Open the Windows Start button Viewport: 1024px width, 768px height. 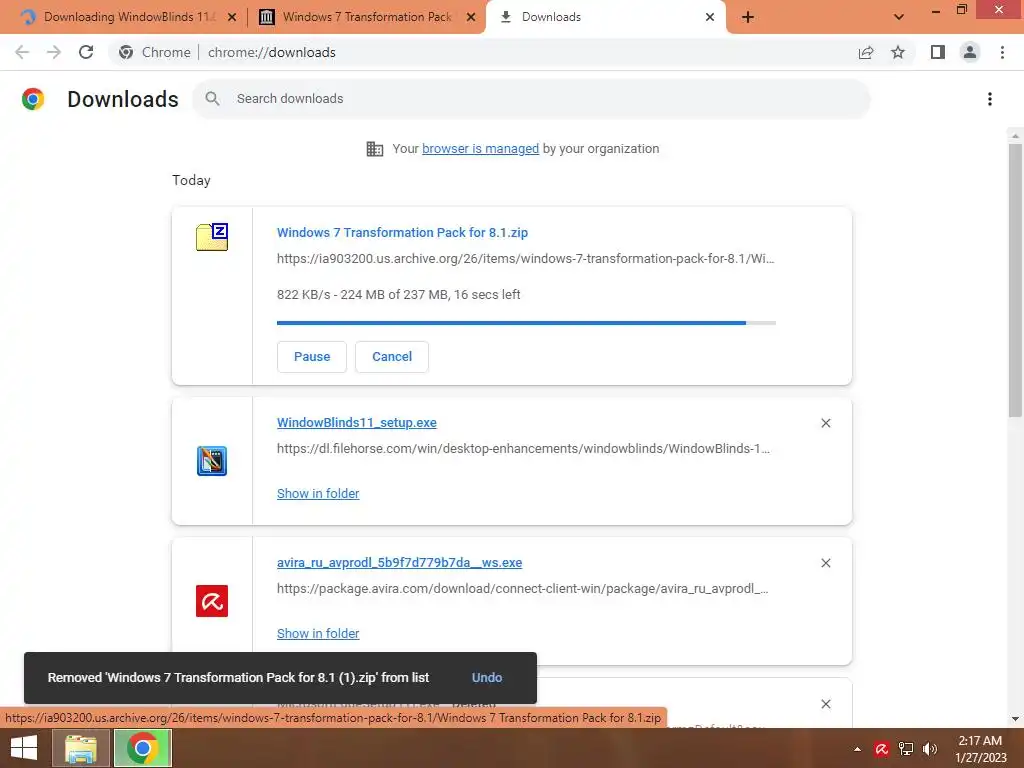(x=24, y=748)
